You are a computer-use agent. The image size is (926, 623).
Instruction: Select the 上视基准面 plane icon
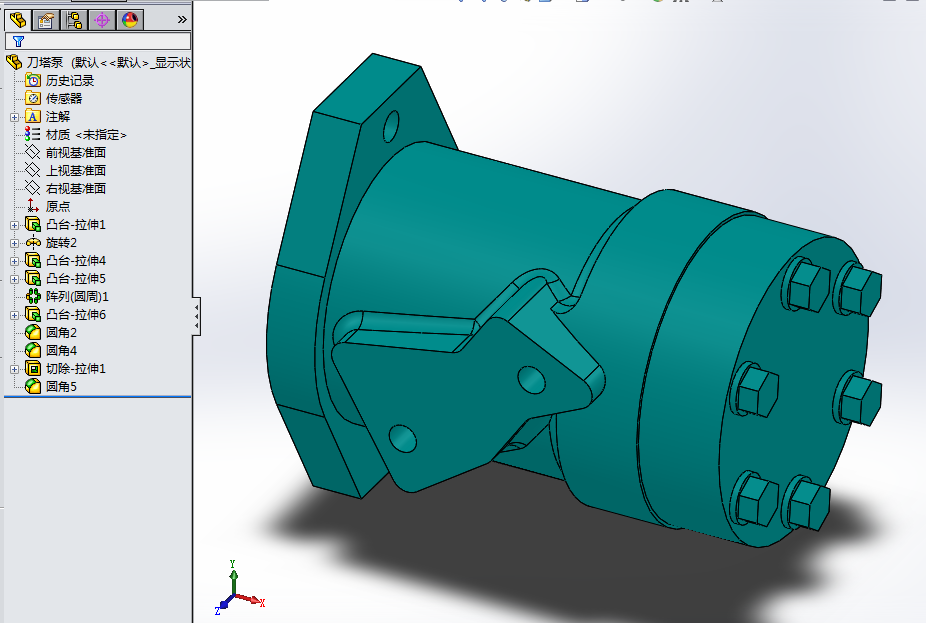32,170
